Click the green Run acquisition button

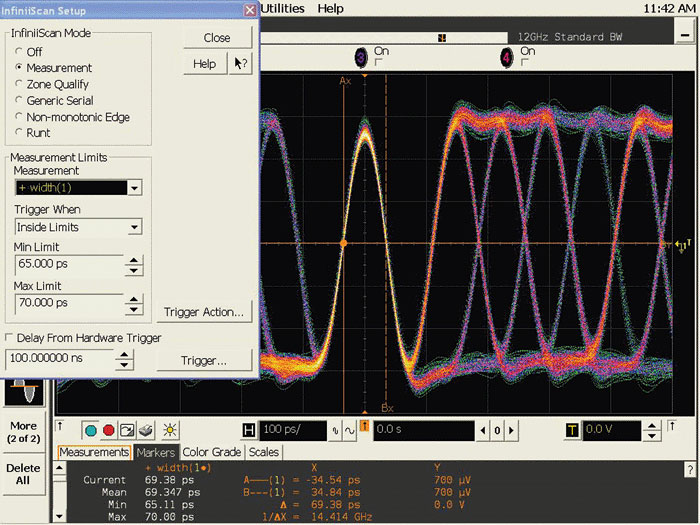click(91, 430)
